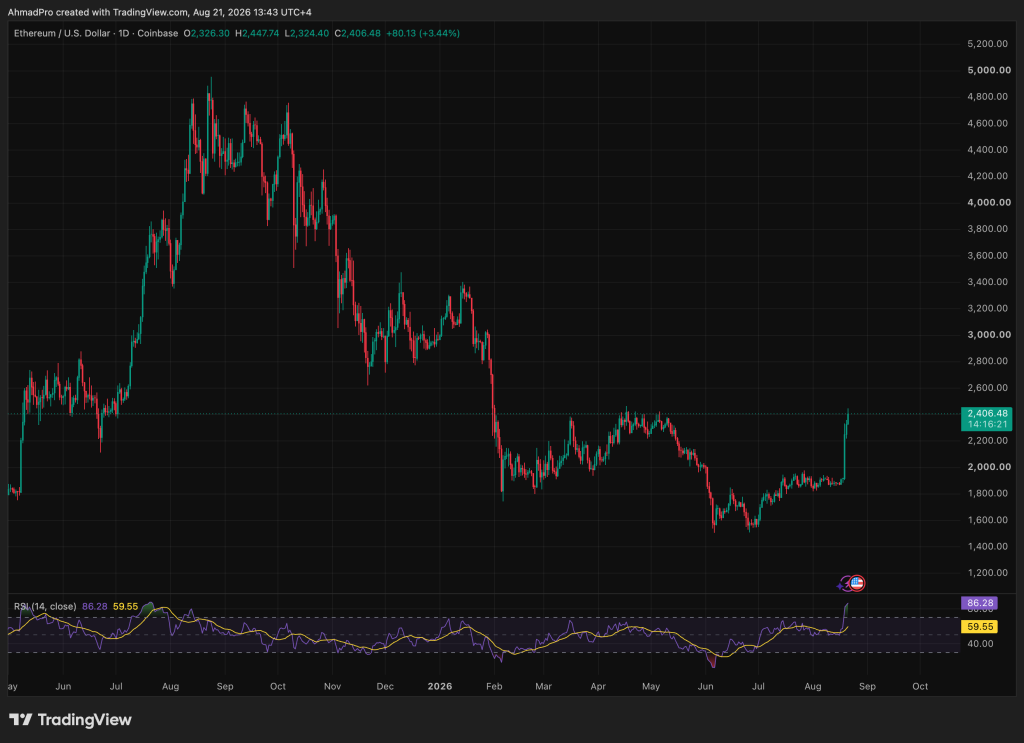Click the 1,800.00 price scale label
Viewport: 1024px width, 743px height.
pyautogui.click(x=989, y=493)
